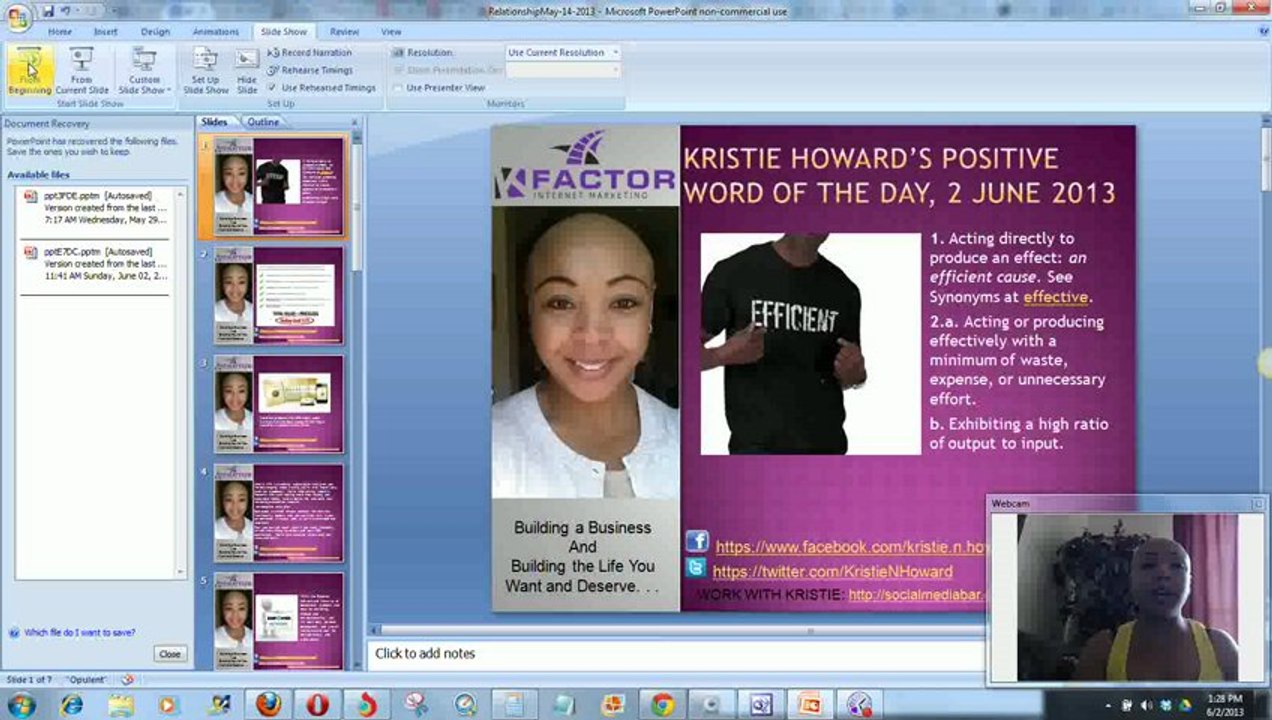Close the Webcam window
The height and width of the screenshot is (720, 1272).
point(1258,503)
